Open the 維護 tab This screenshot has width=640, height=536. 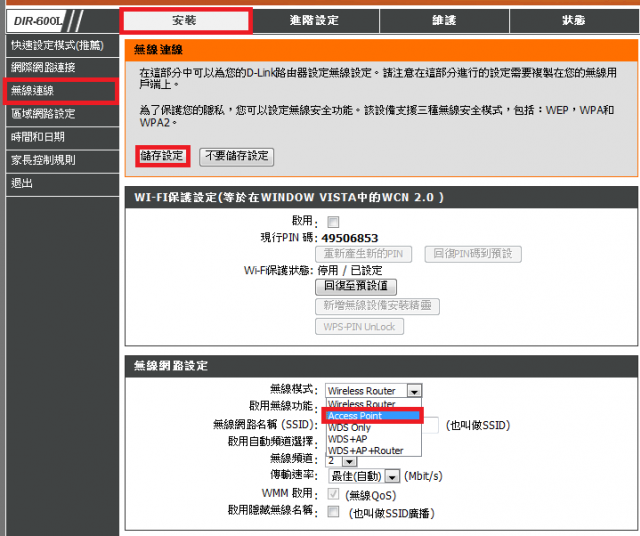coord(444,20)
